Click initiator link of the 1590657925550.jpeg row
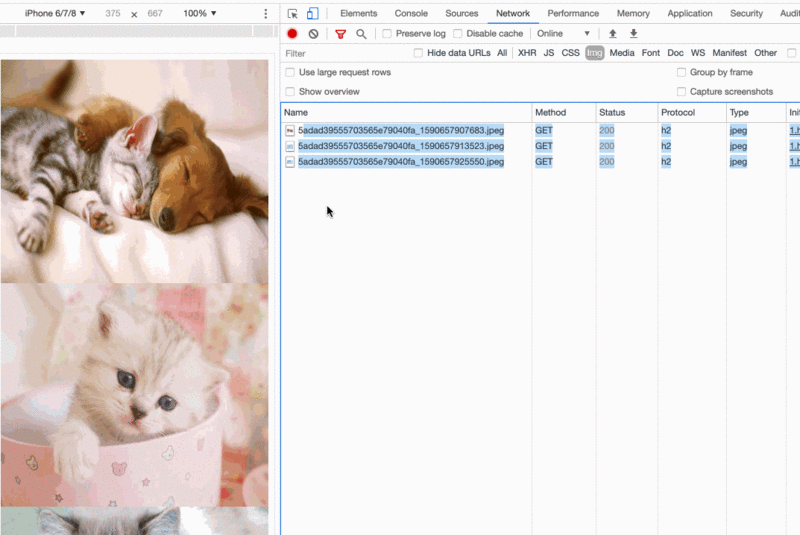This screenshot has height=535, width=800. click(x=794, y=162)
